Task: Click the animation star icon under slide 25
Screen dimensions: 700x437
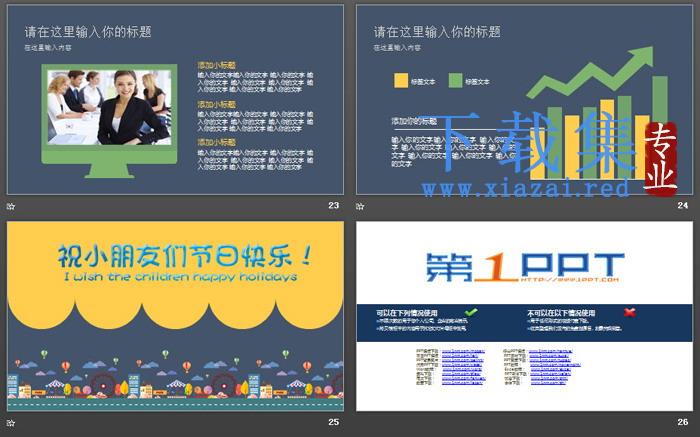Action: [x=11, y=422]
